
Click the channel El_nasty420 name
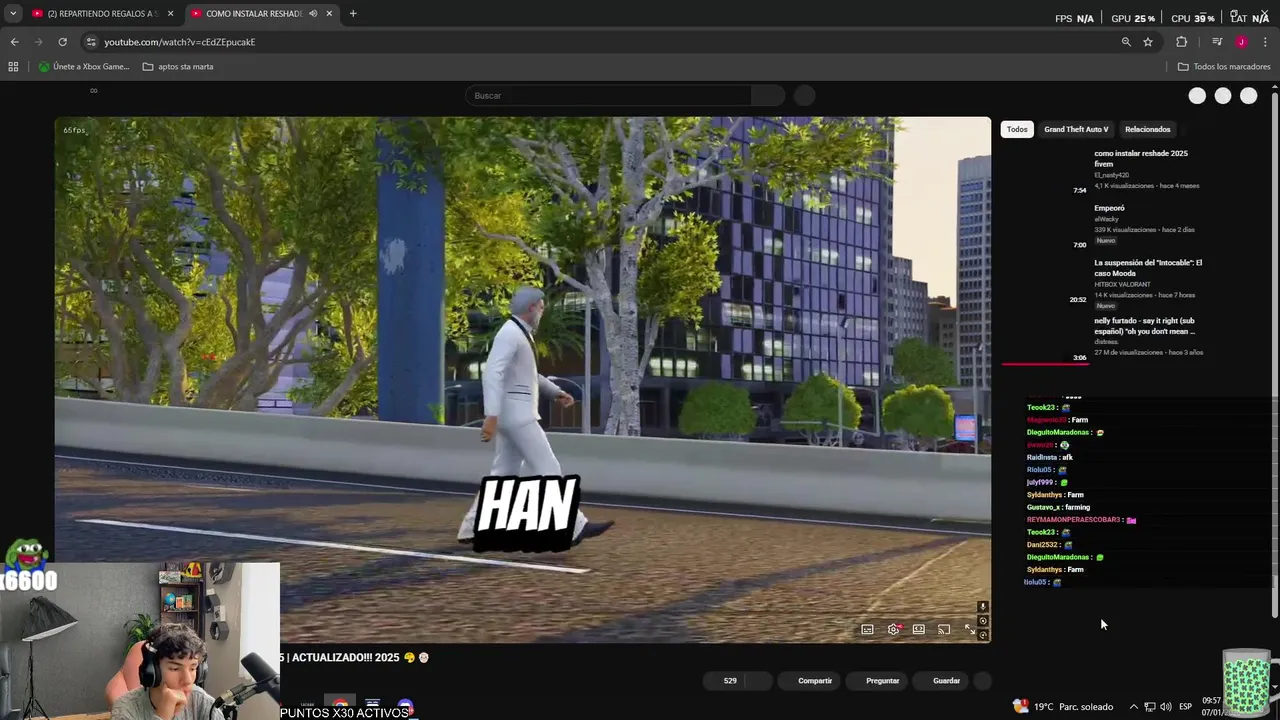pos(1111,175)
